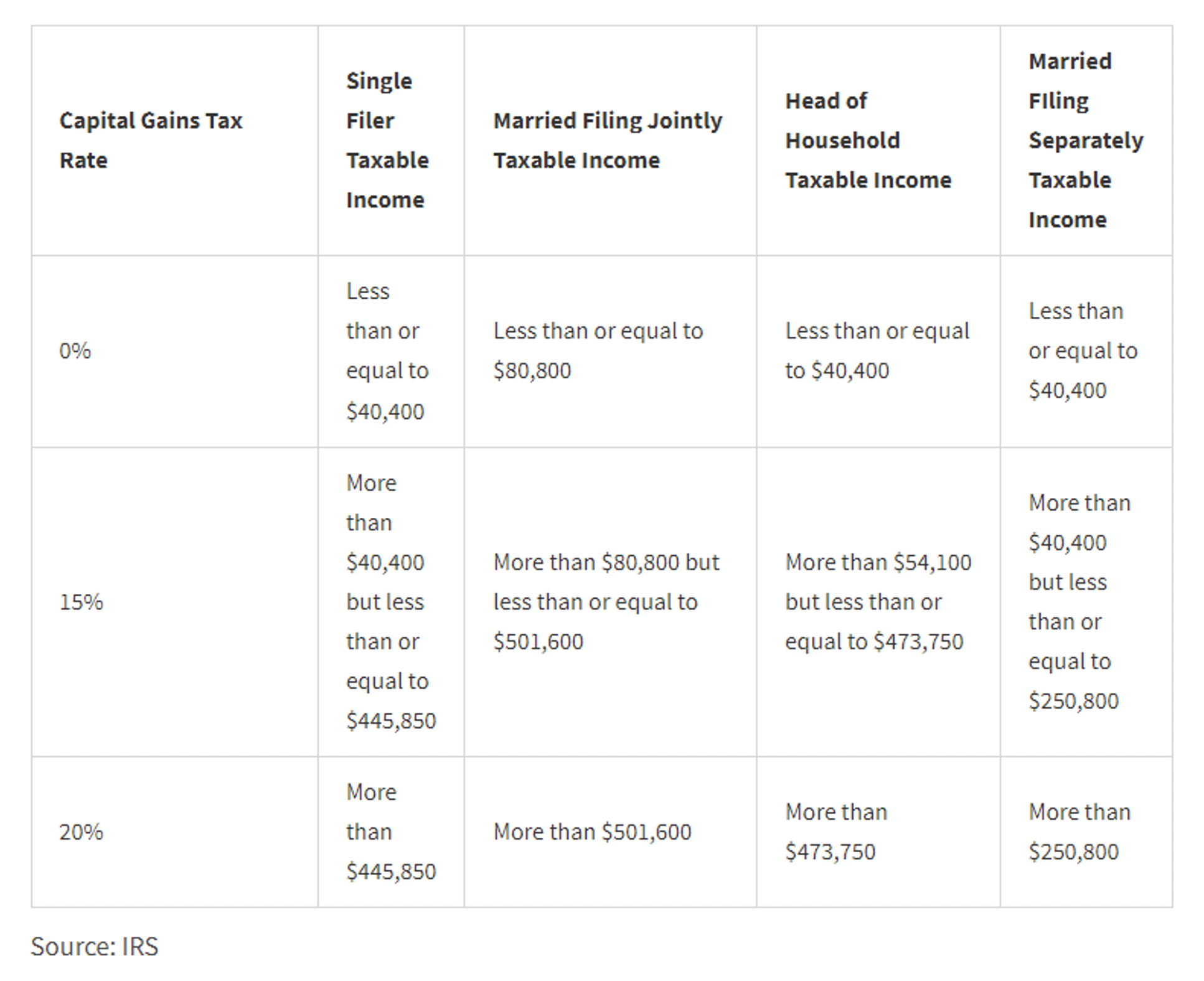Viewport: 1204px width, 981px height.
Task: Select the More than $54,100 cell
Action: [x=878, y=602]
